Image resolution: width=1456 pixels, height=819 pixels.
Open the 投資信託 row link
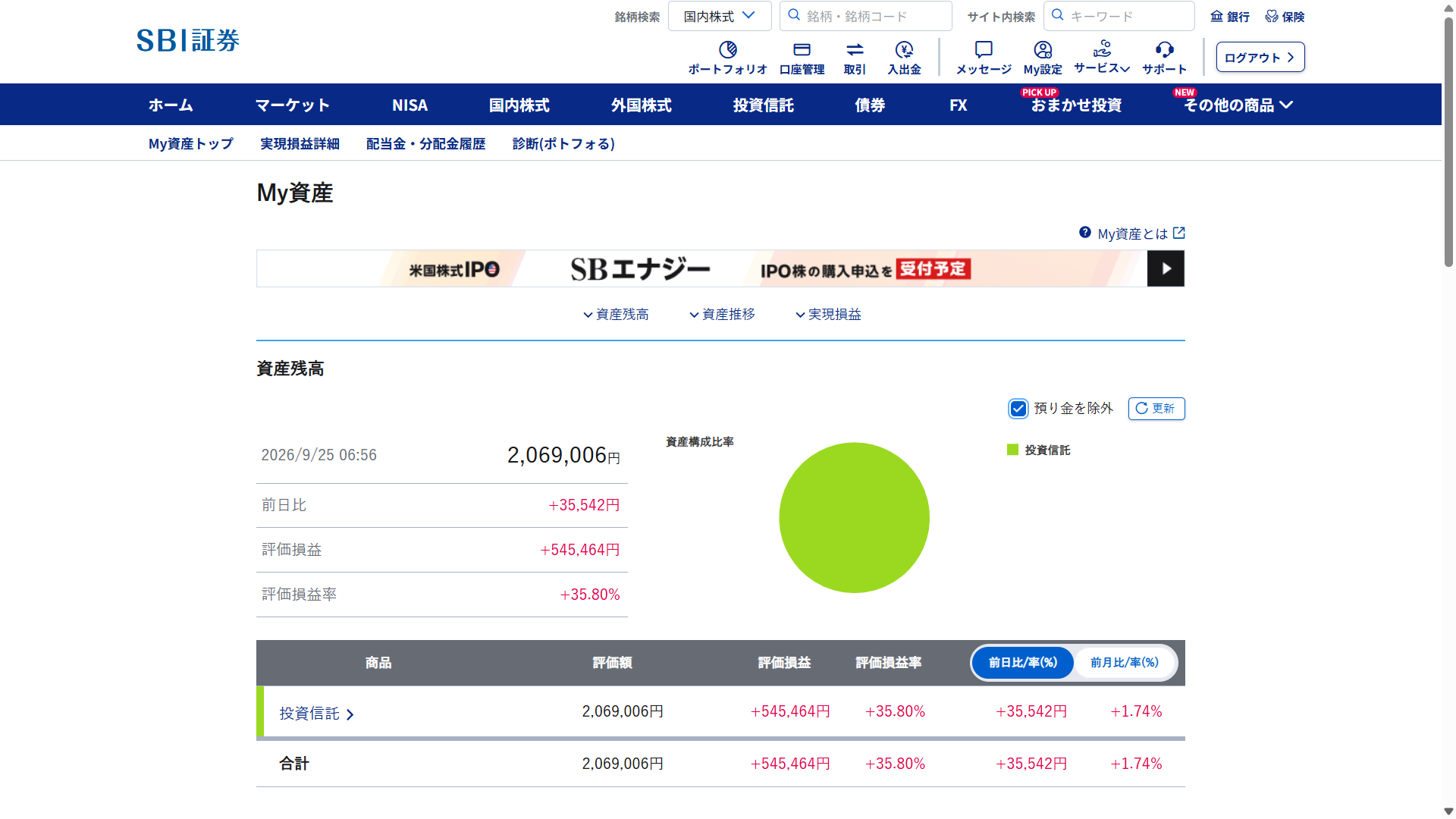point(316,714)
